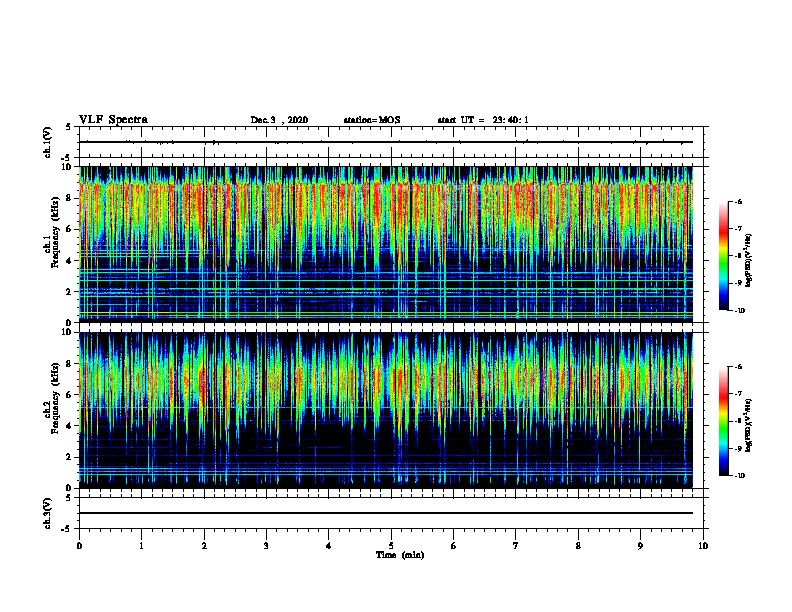Click the ch.2 color bar log(PSD) label
This screenshot has width=792, height=612.
[x=749, y=425]
